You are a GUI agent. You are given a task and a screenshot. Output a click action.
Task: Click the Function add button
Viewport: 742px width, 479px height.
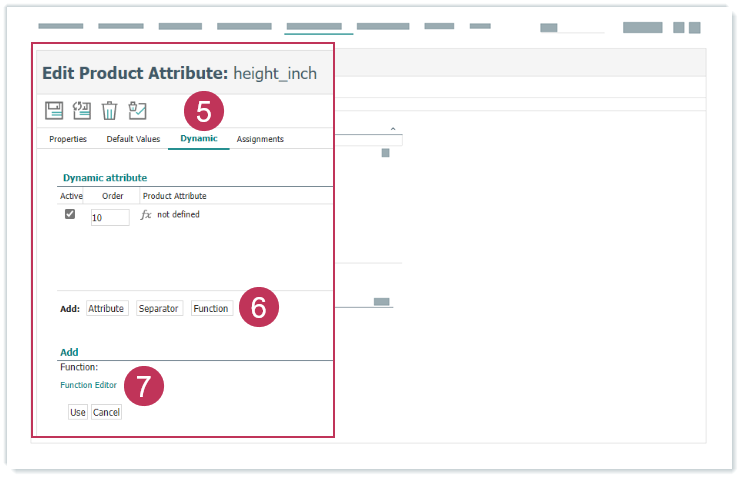click(211, 309)
